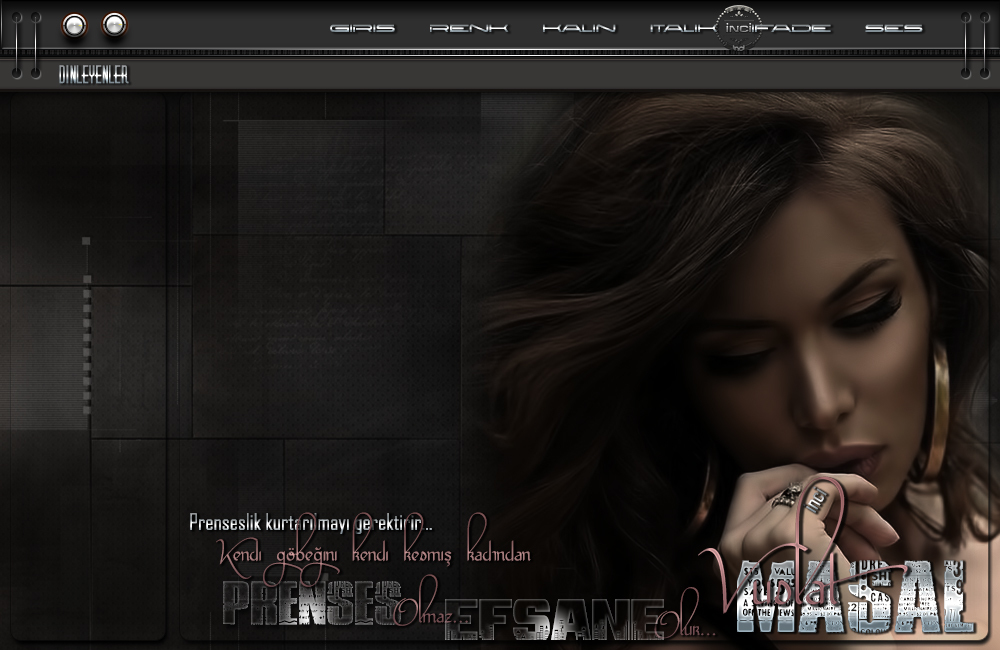
Task: Click the white 'Prenseslik kurtarılmayı gerektirir' quote line
Action: tap(311, 523)
